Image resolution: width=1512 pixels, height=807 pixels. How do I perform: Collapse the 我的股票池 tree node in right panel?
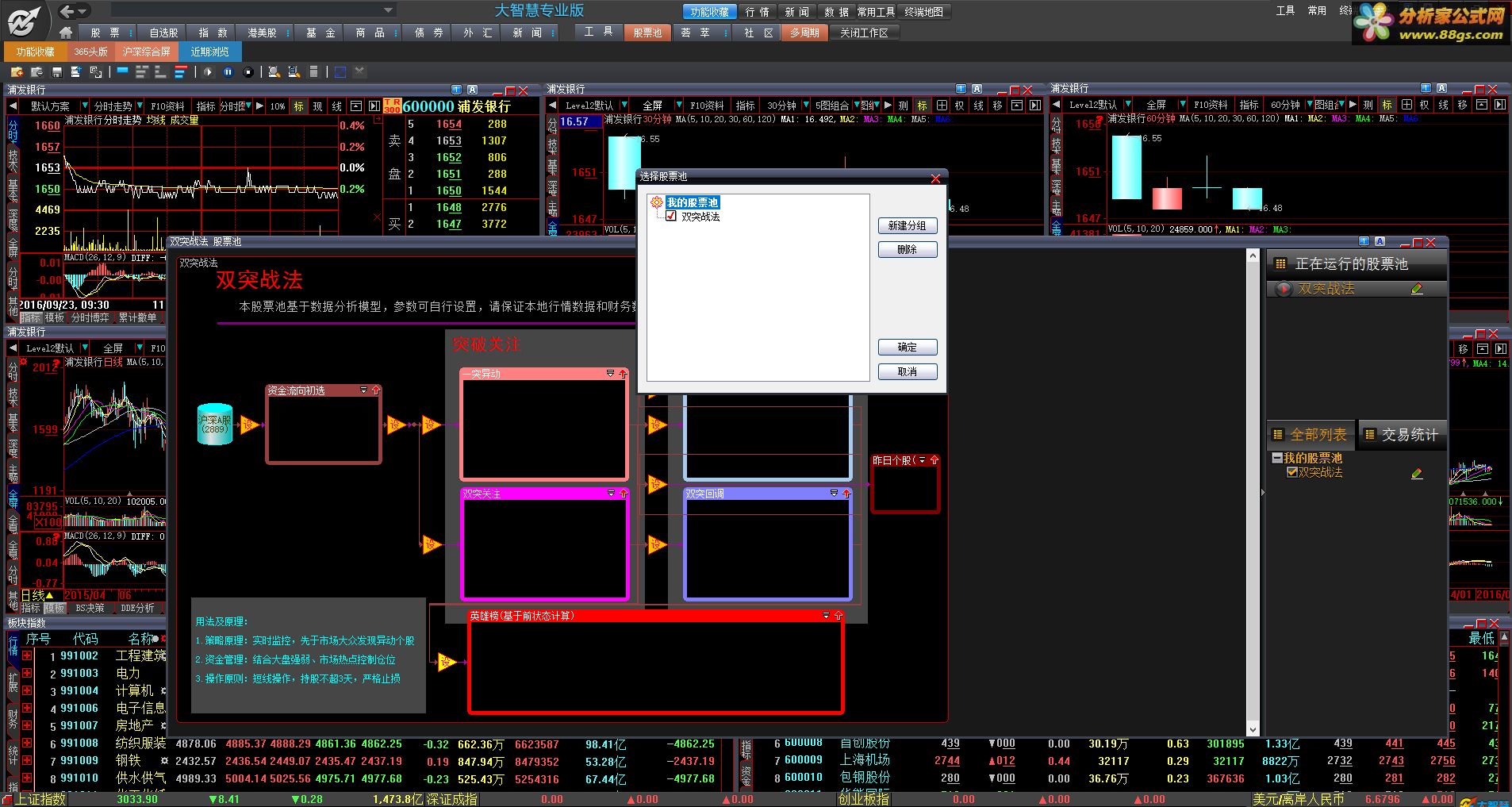coord(1277,458)
